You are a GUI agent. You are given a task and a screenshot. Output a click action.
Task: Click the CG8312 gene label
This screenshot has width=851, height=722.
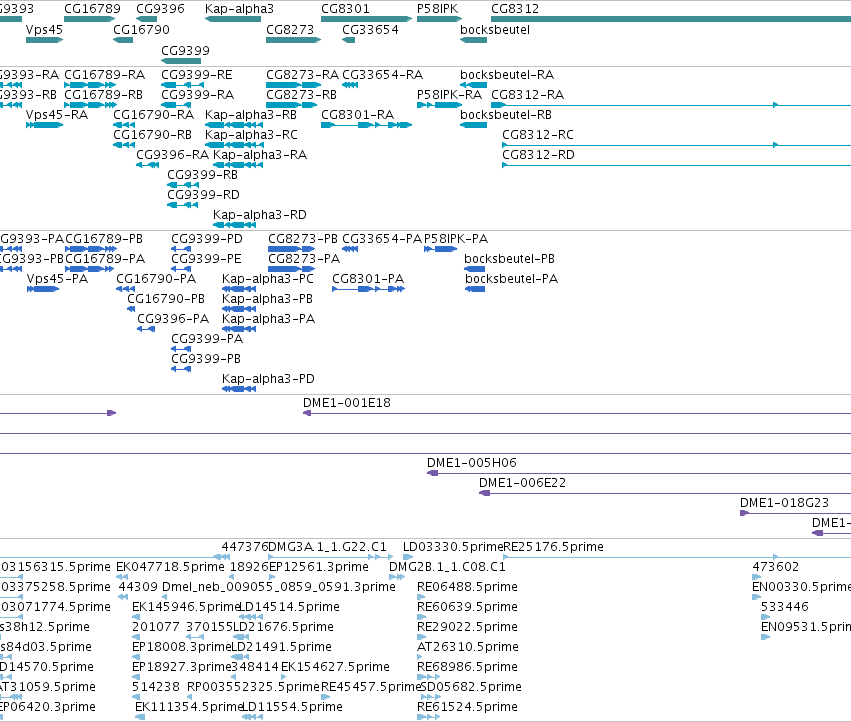coord(515,9)
